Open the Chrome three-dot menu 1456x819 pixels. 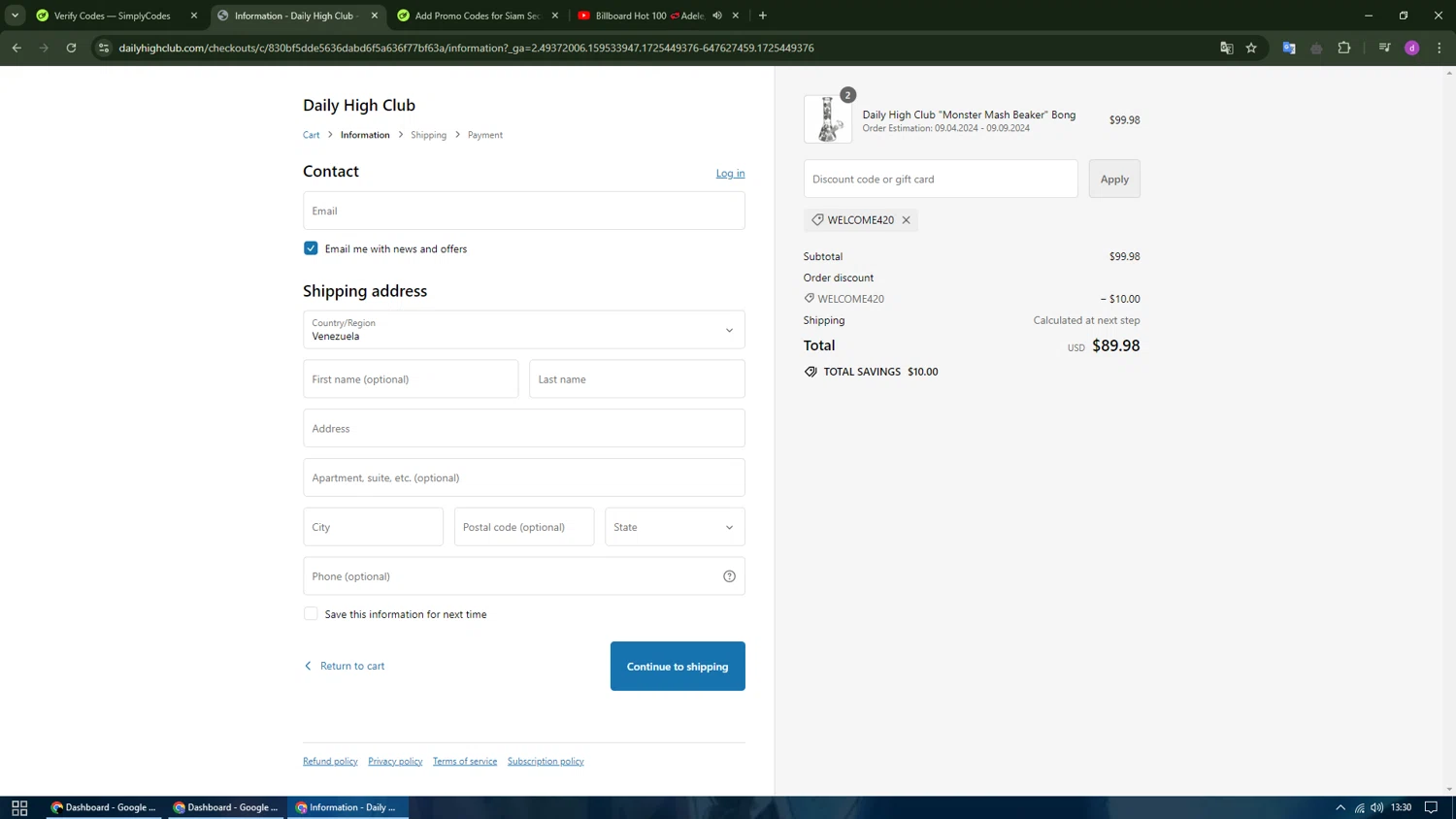(1439, 48)
